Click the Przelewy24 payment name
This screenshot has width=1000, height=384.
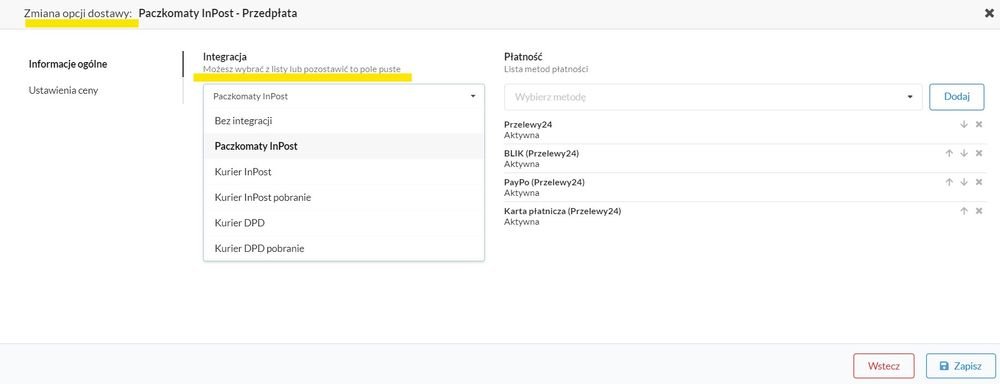528,124
